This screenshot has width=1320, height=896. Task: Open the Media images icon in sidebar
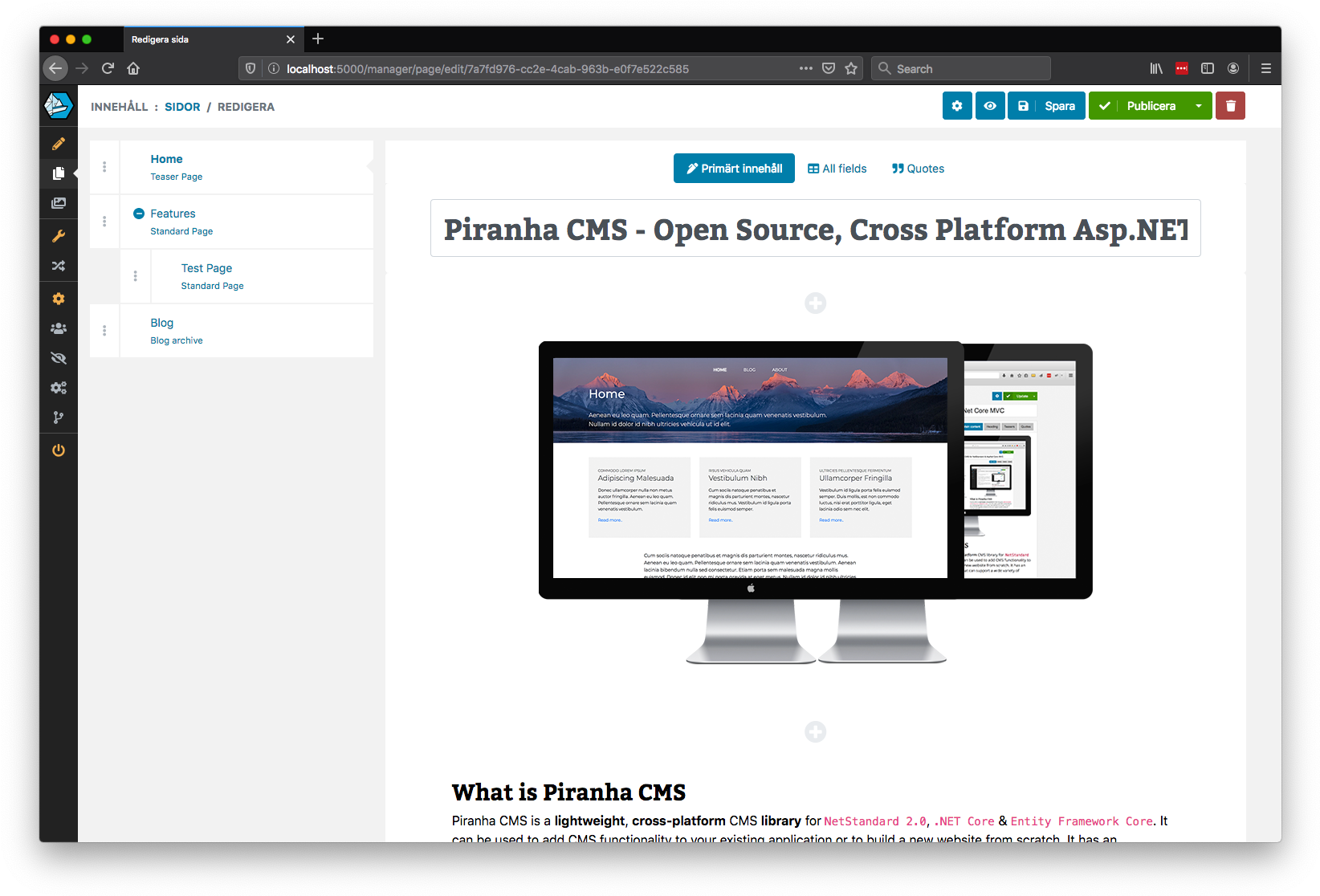[59, 204]
